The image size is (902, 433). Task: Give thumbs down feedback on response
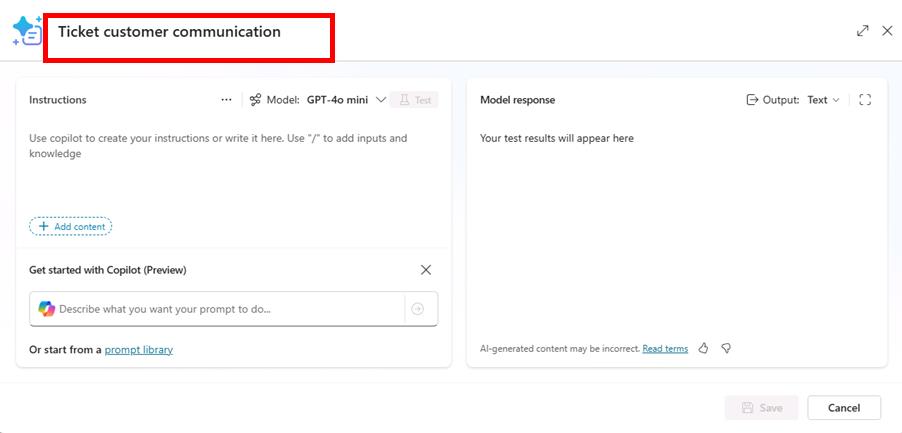point(726,348)
